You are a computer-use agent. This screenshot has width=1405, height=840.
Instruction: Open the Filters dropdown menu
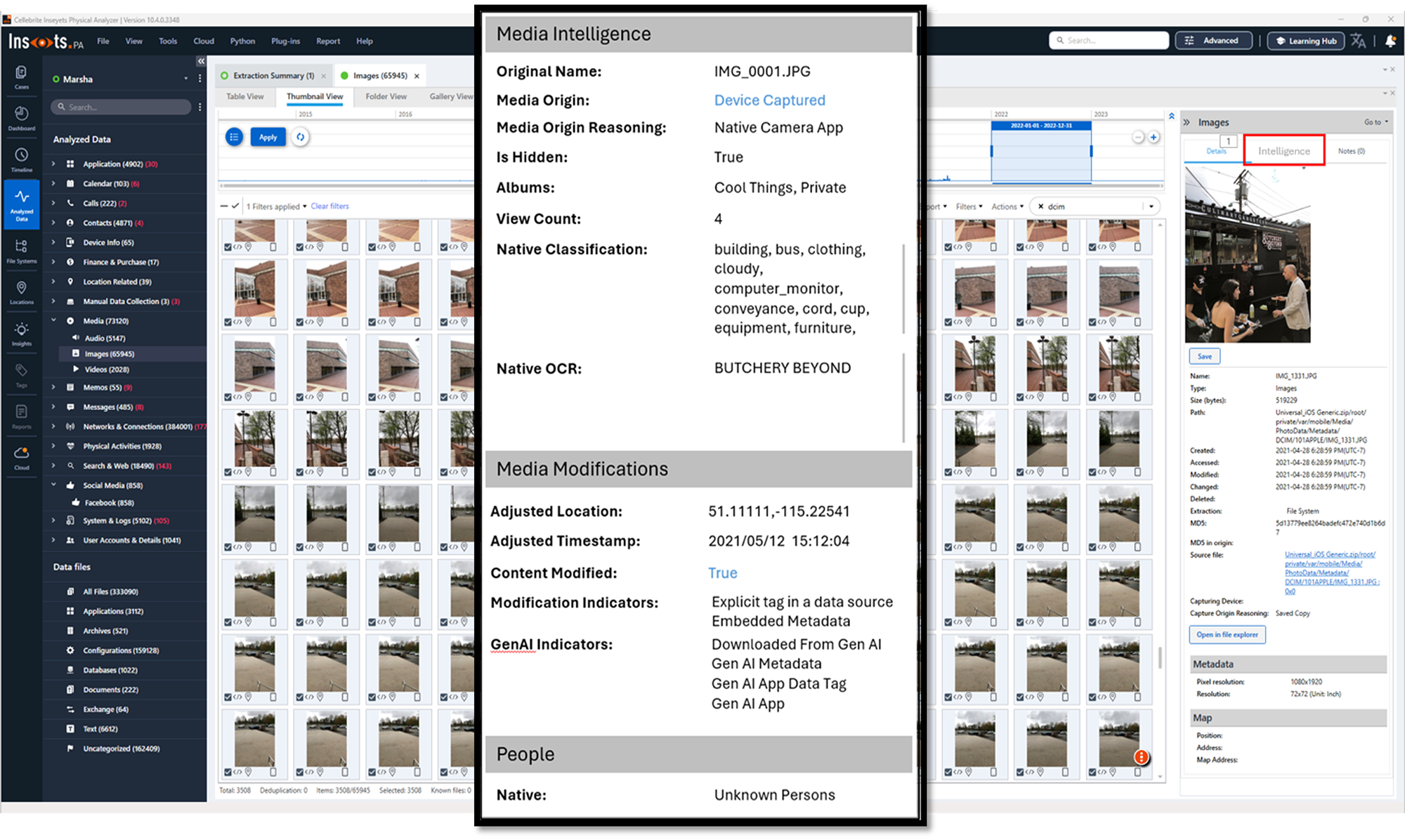[969, 206]
